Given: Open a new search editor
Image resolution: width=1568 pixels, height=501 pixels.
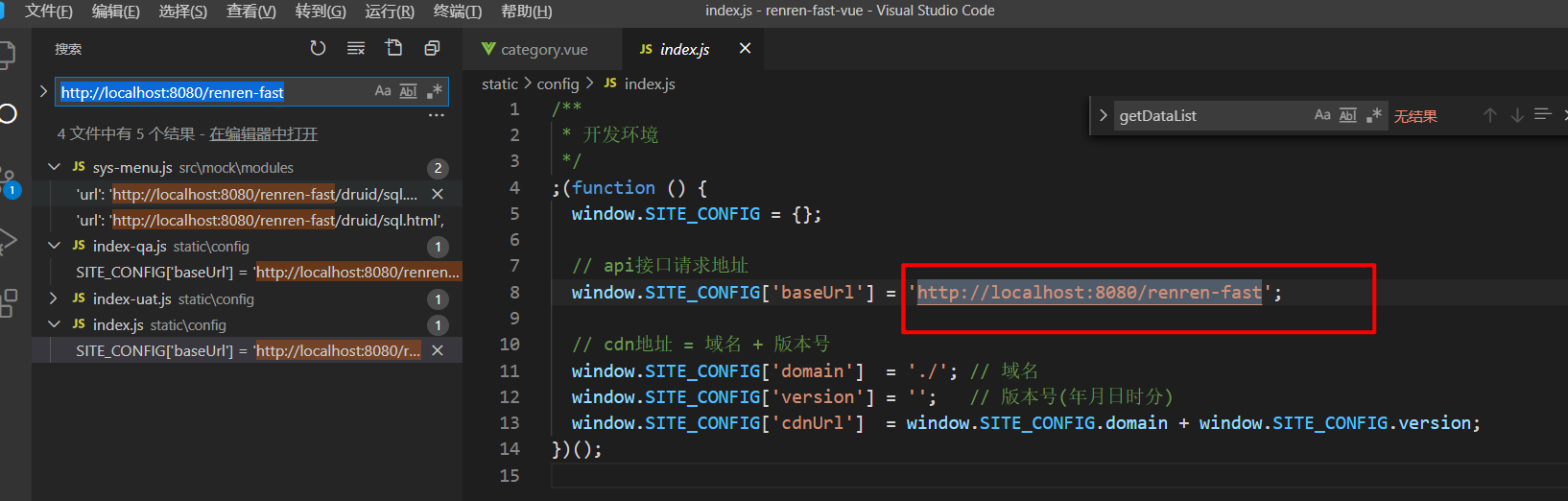Looking at the screenshot, I should click(x=393, y=48).
